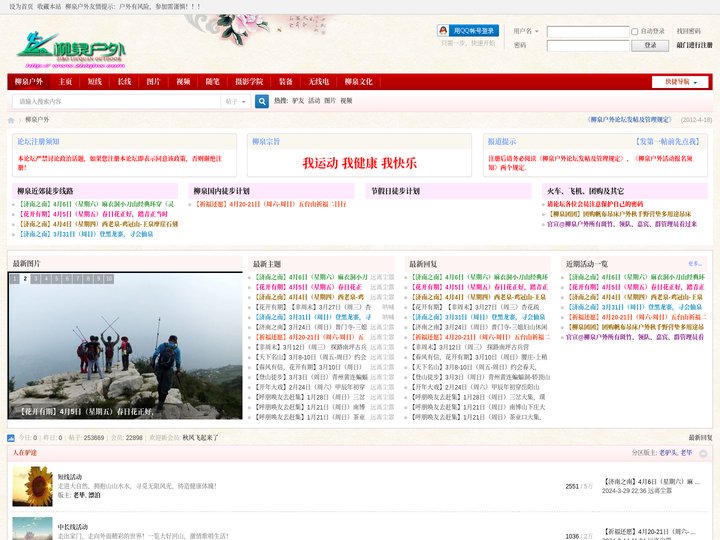Screen dimensions: 720x540
Task: Open the 3月12日 thread in 最新回复
Action: pos(470,347)
